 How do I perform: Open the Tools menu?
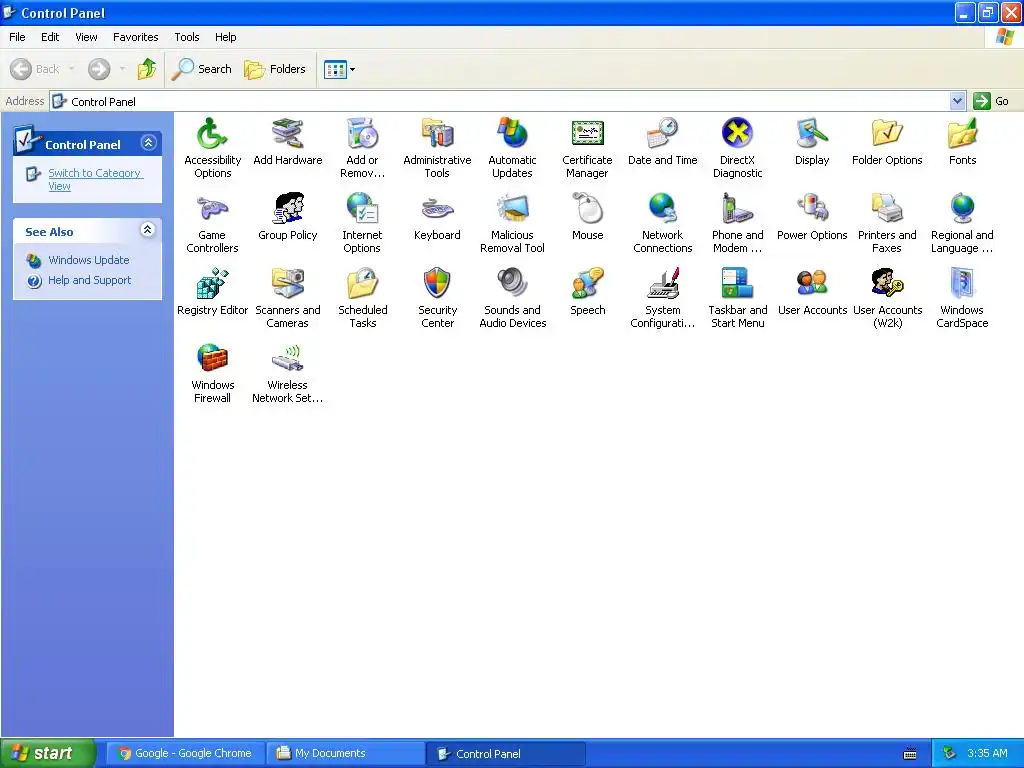pos(186,37)
